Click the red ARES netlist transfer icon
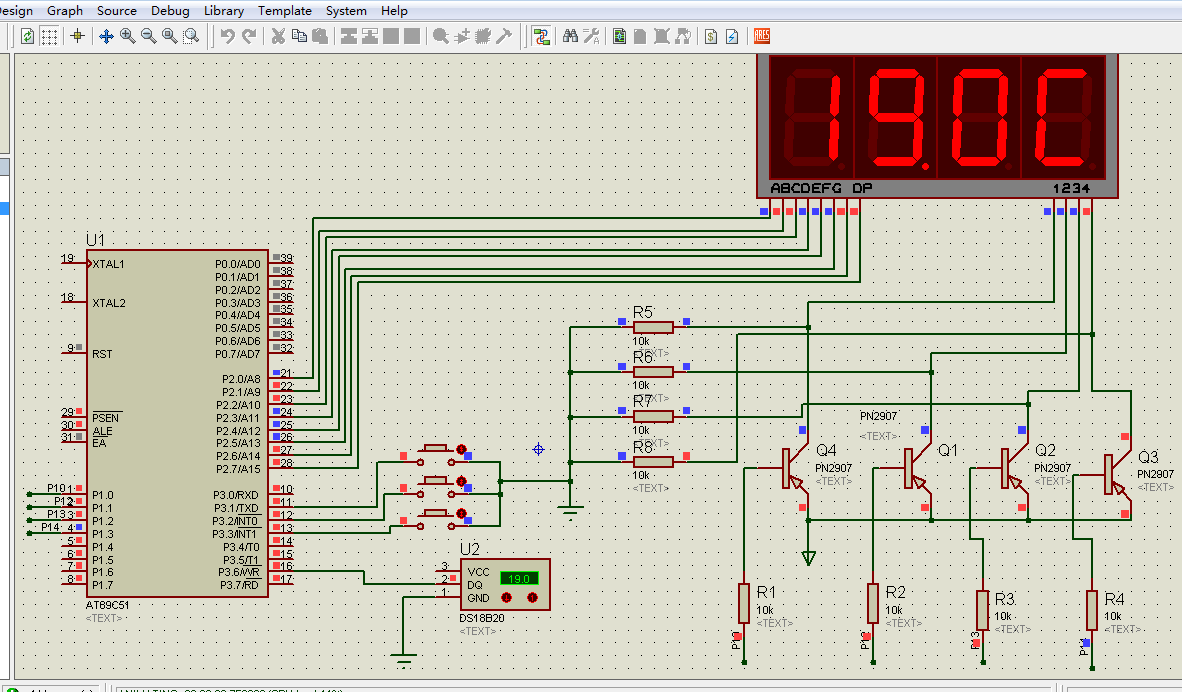 tap(761, 36)
